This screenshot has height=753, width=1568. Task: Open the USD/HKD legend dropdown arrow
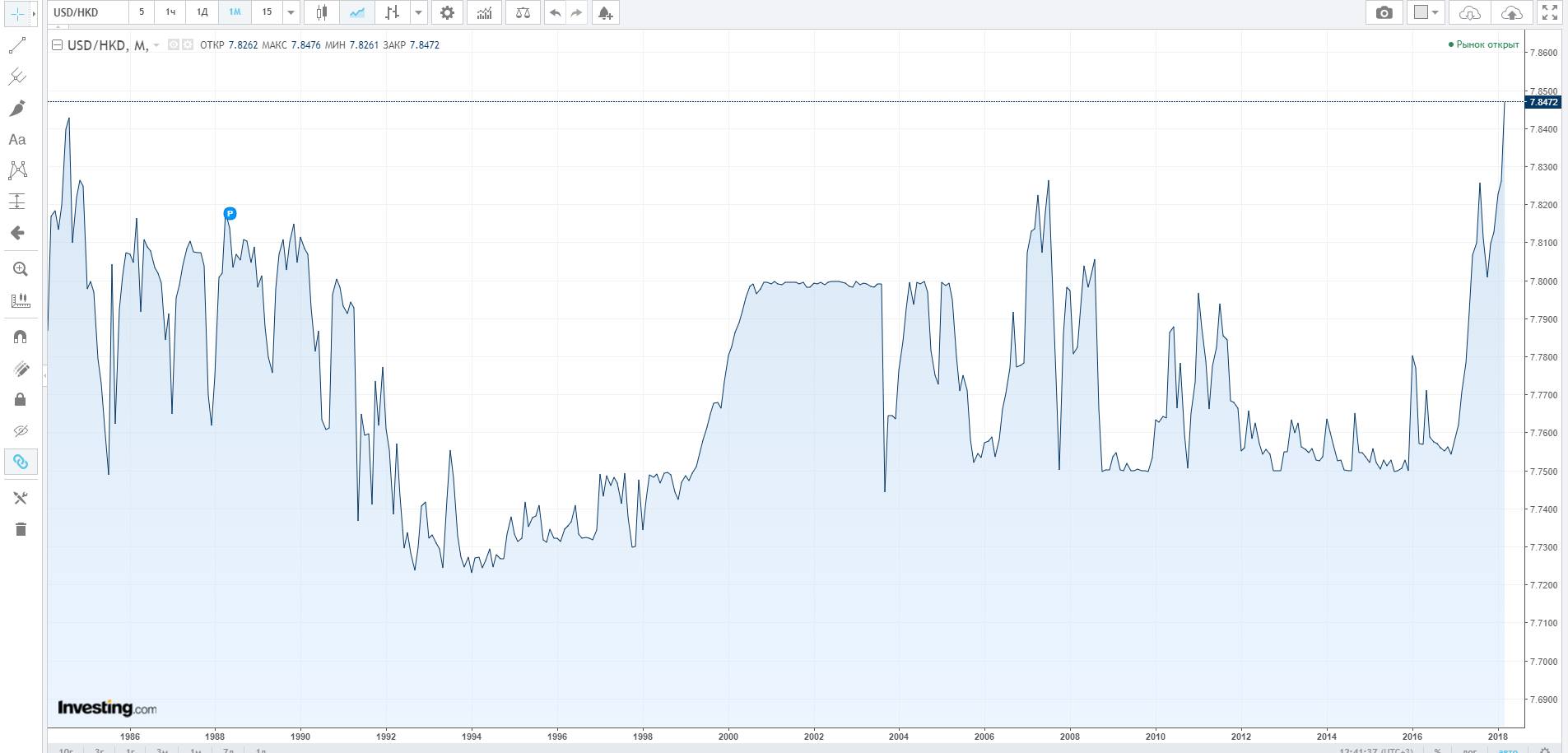pos(156,45)
